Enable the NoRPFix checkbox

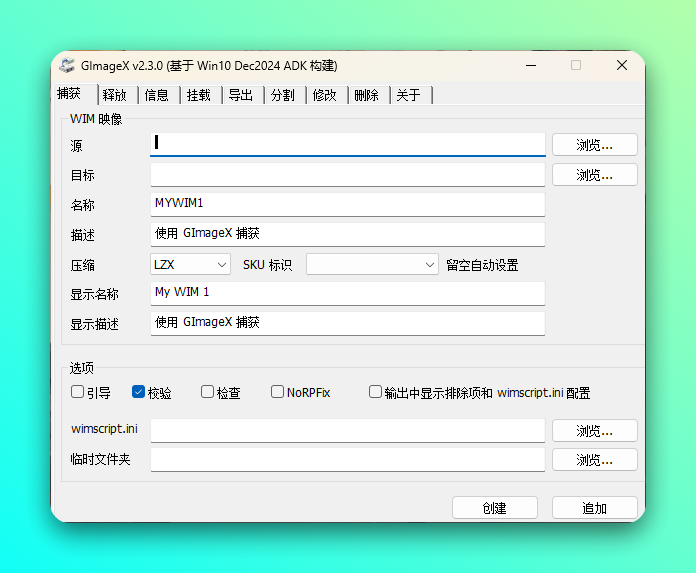tap(277, 392)
